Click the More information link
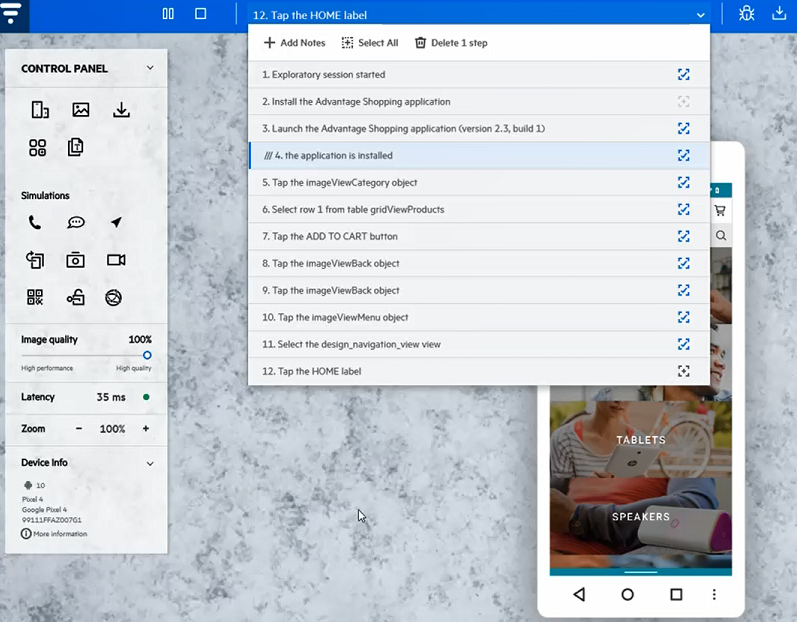 pos(60,534)
